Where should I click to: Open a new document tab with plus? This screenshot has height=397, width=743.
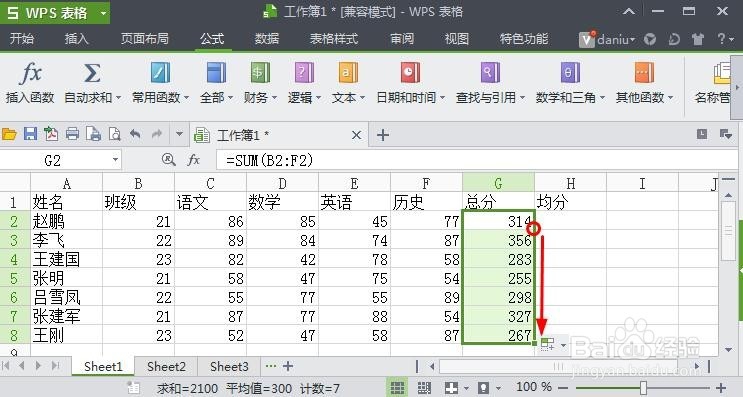pyautogui.click(x=383, y=135)
